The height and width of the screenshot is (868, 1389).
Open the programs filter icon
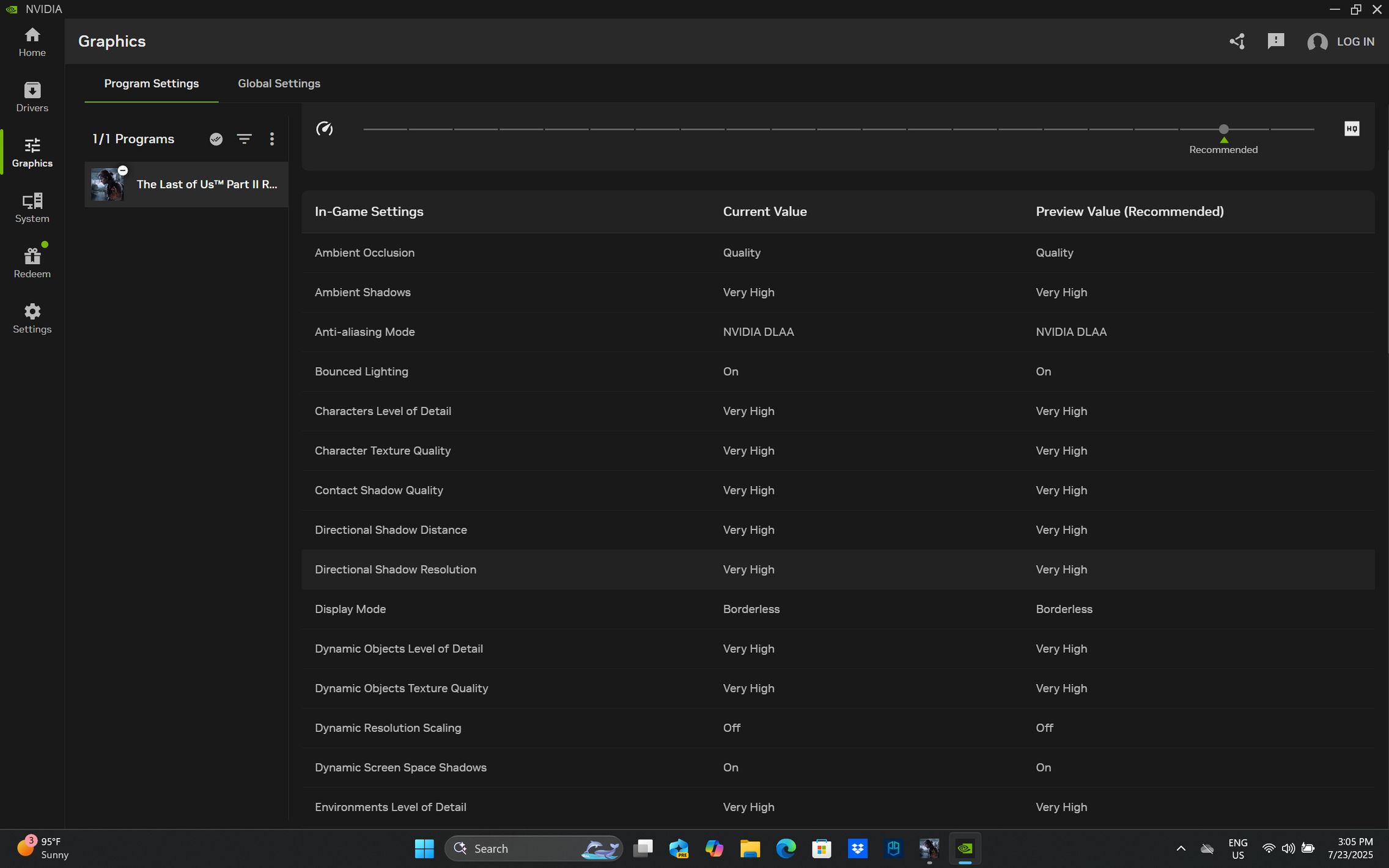click(244, 139)
